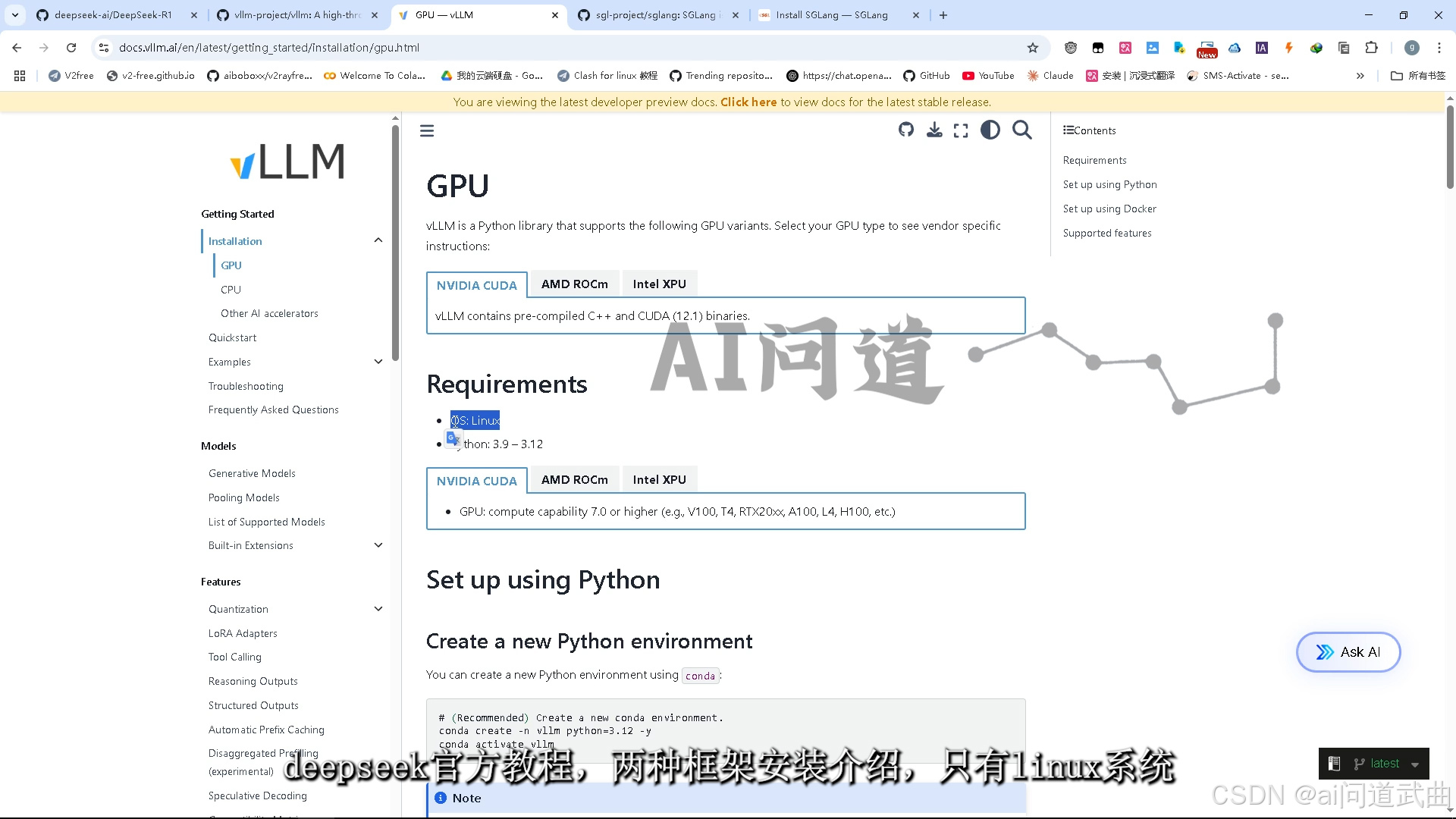Switch to Intel XPU requirements tab
1456x819 pixels.
click(659, 480)
